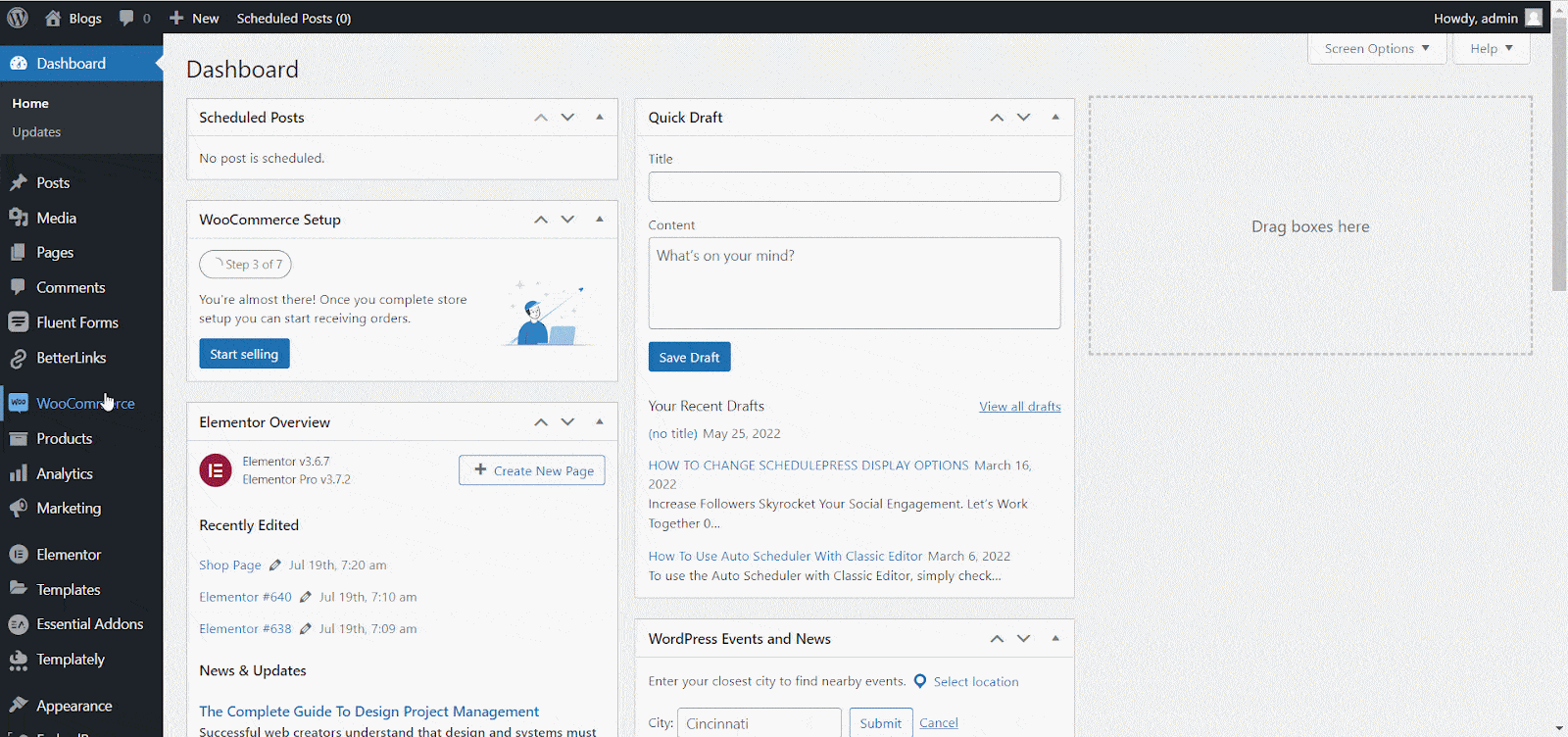Viewport: 1568px width, 737px height.
Task: Click the Submit city button
Action: (881, 723)
